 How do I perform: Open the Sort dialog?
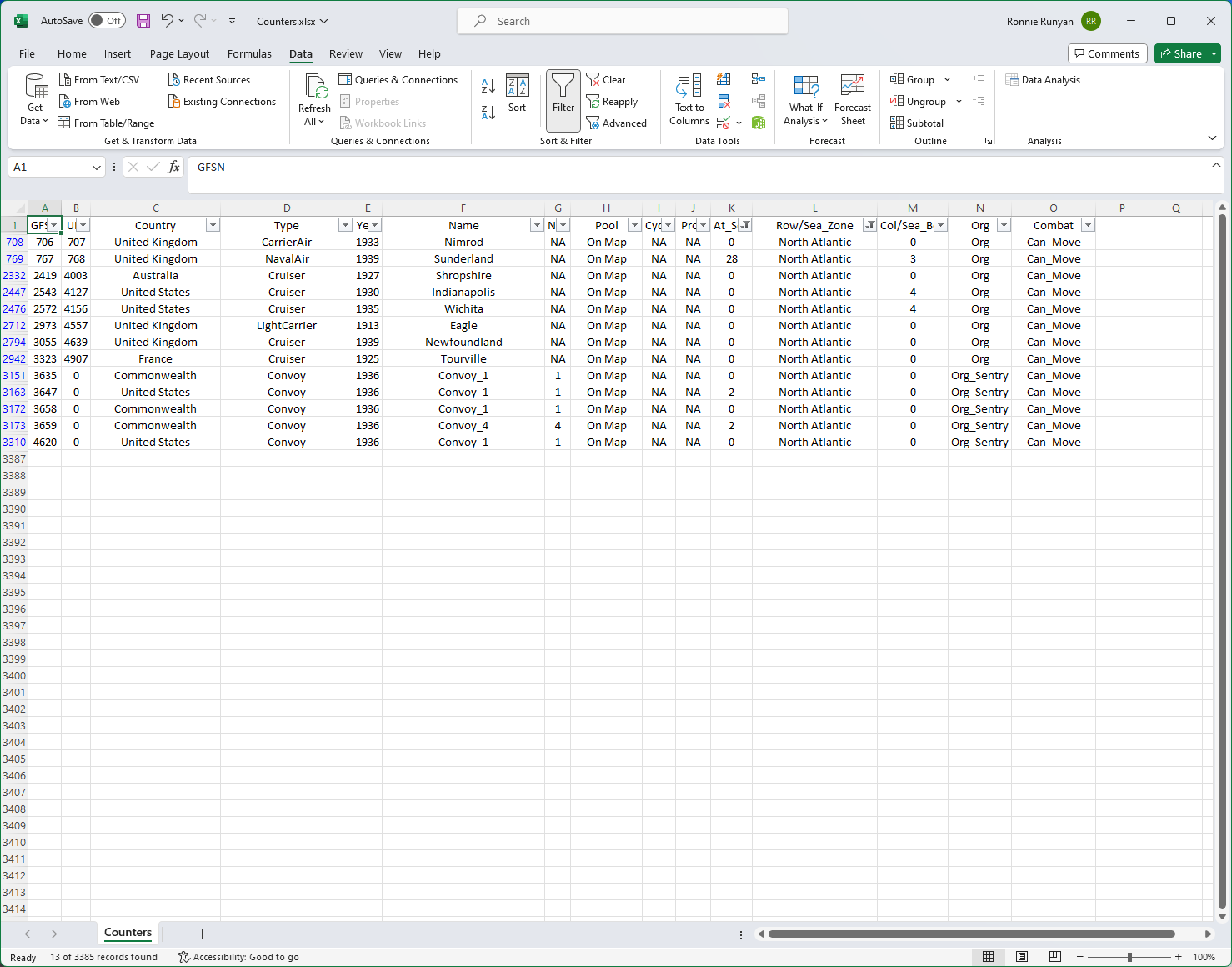pos(518,93)
